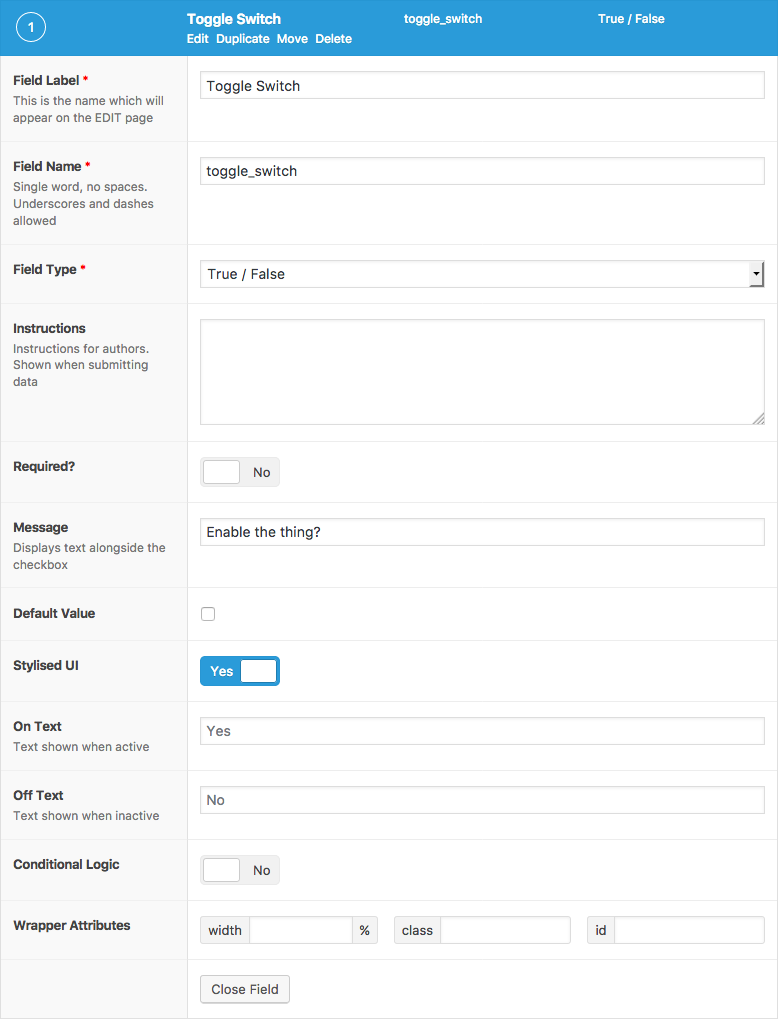Check the Default Value checkbox
The width and height of the screenshot is (778, 1019).
208,614
